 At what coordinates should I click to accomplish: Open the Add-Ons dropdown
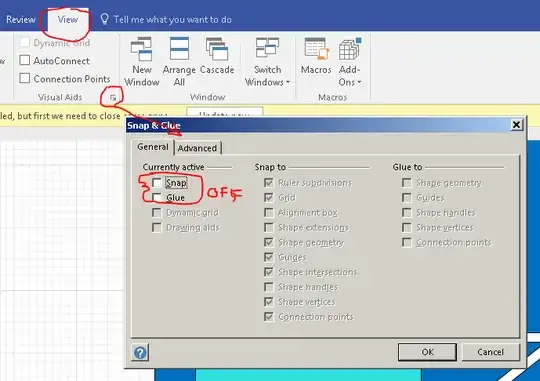pos(350,62)
